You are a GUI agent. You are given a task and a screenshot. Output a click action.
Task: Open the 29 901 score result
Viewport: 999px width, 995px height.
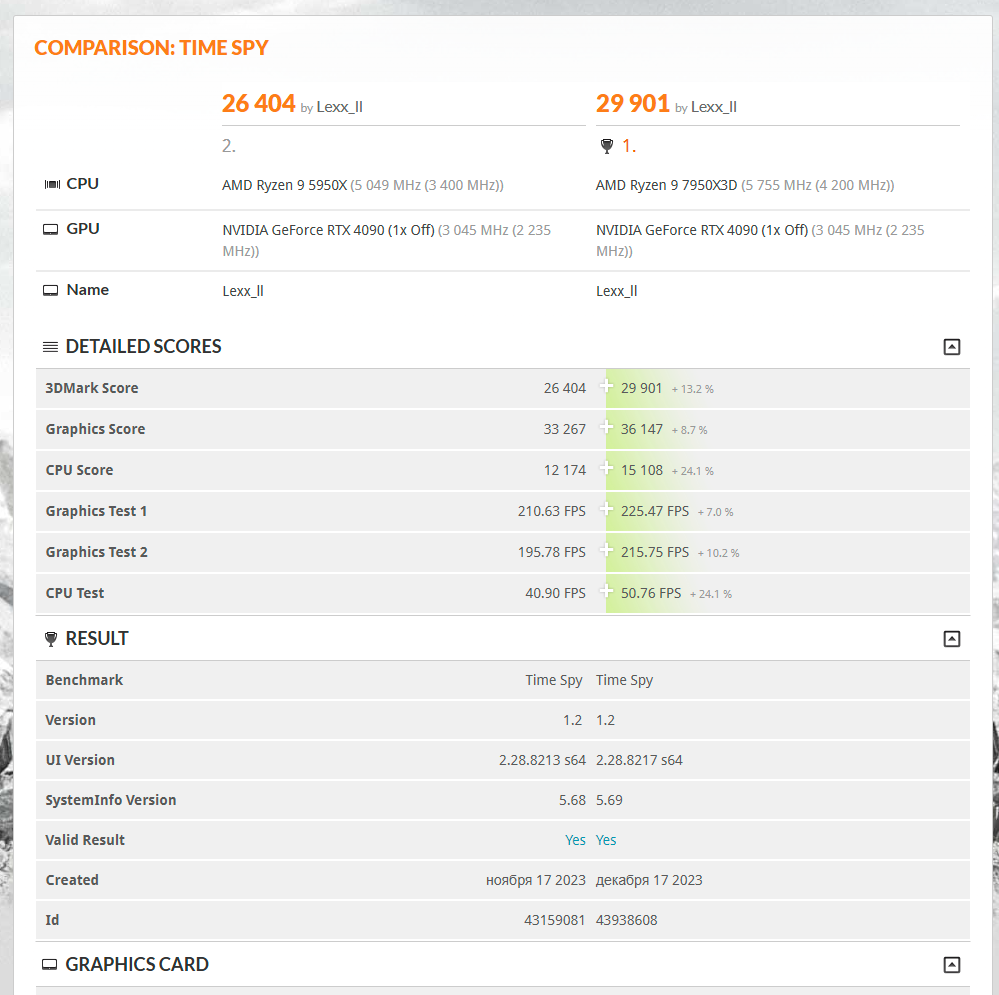(x=632, y=103)
